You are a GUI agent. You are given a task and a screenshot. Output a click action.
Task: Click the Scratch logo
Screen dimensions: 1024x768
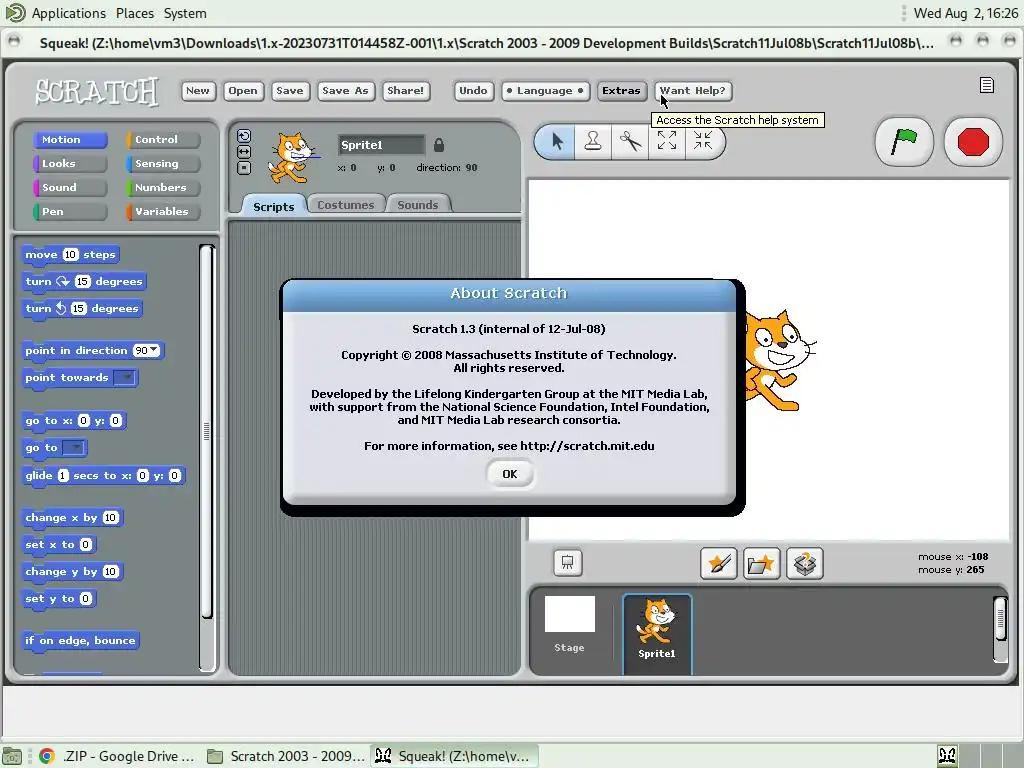[x=96, y=91]
